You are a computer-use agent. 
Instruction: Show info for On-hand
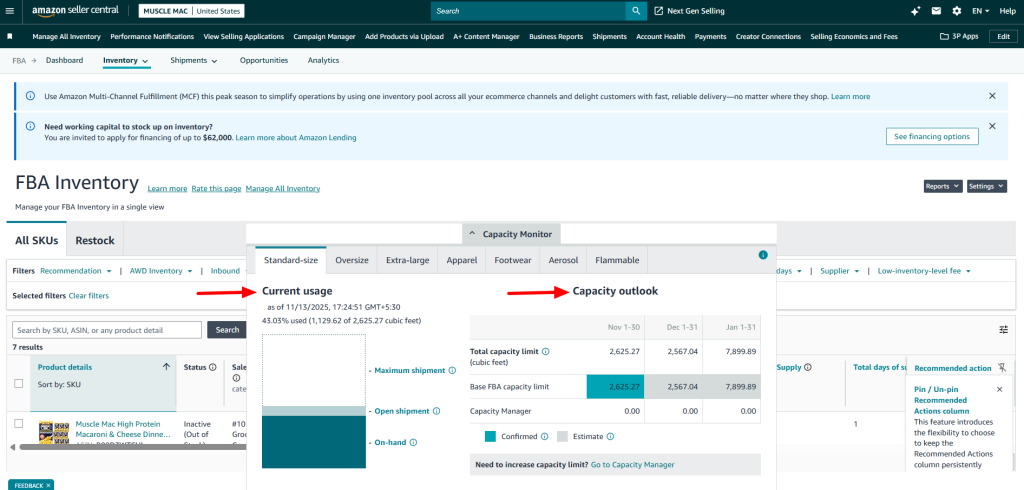point(413,442)
